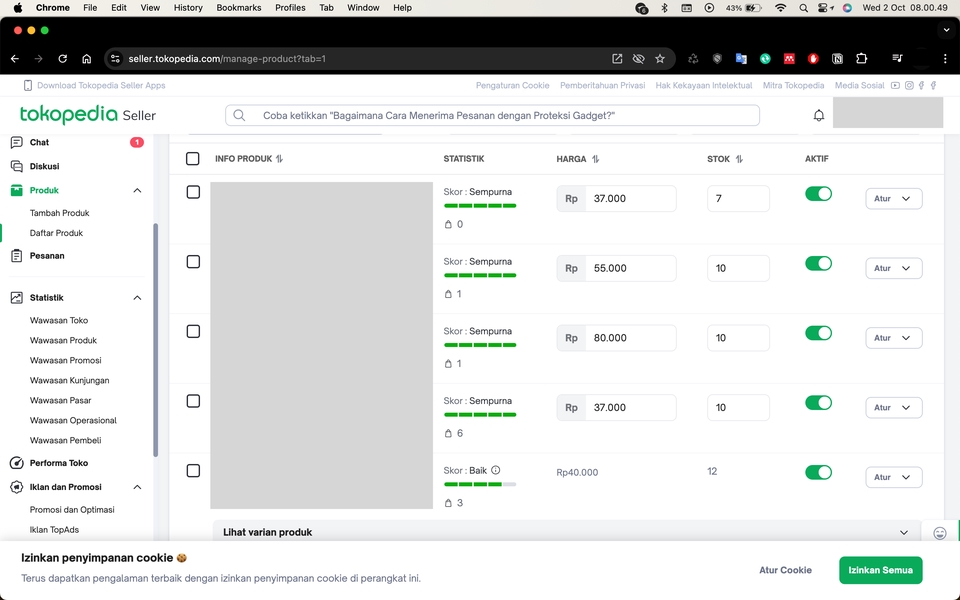Sort products by Harga arrows
The width and height of the screenshot is (960, 600).
595,159
